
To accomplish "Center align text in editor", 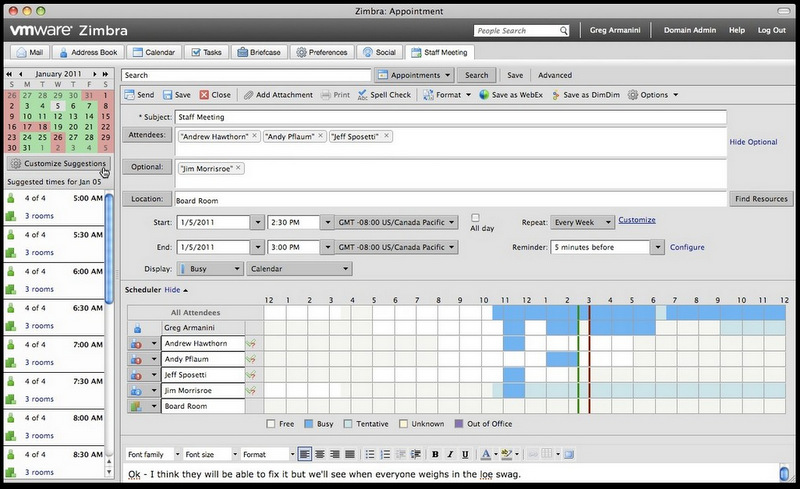I will 320,454.
